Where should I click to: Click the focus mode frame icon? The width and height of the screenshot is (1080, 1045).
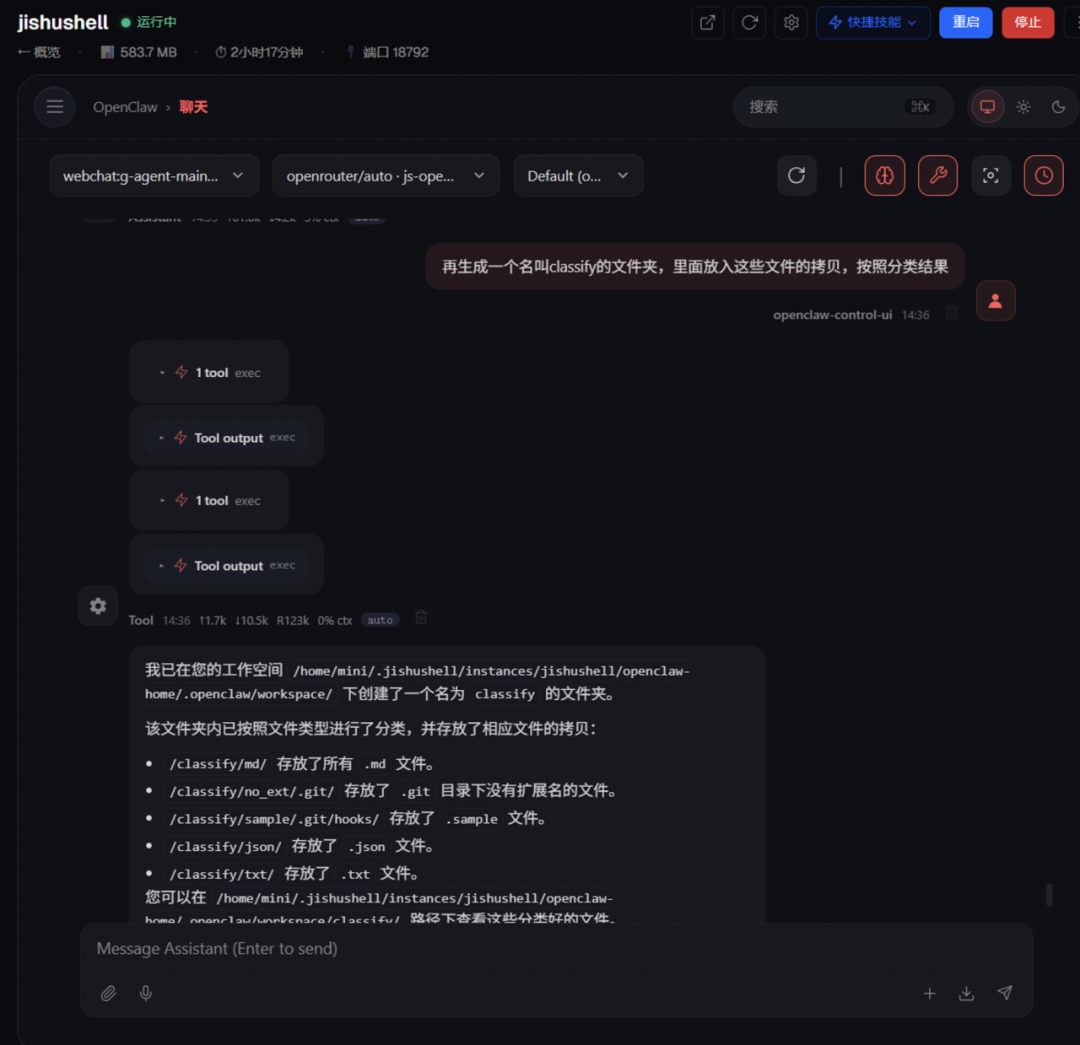990,176
